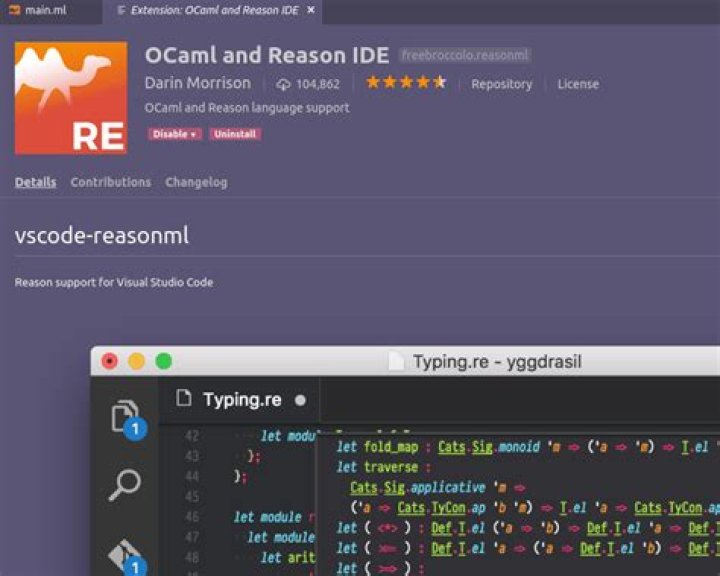This screenshot has width=720, height=576.
Task: Click the Uninstall button
Action: pyautogui.click(x=235, y=134)
